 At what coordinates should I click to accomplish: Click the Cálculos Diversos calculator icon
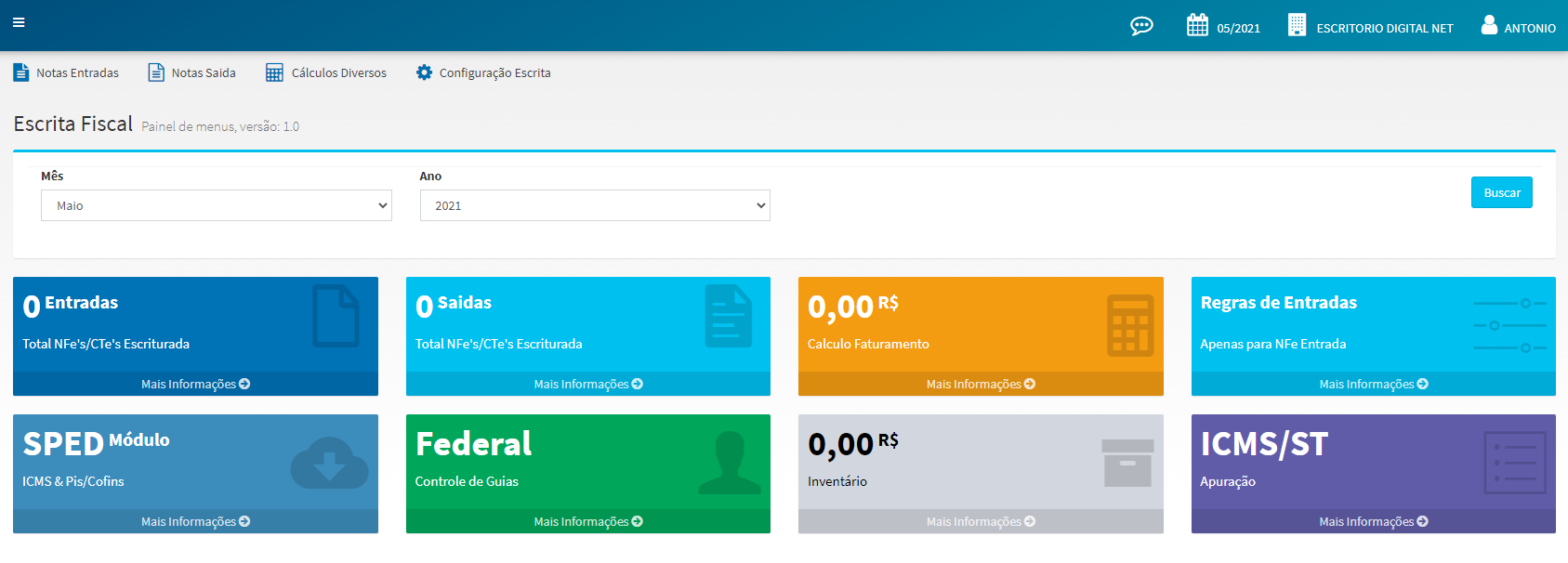274,72
